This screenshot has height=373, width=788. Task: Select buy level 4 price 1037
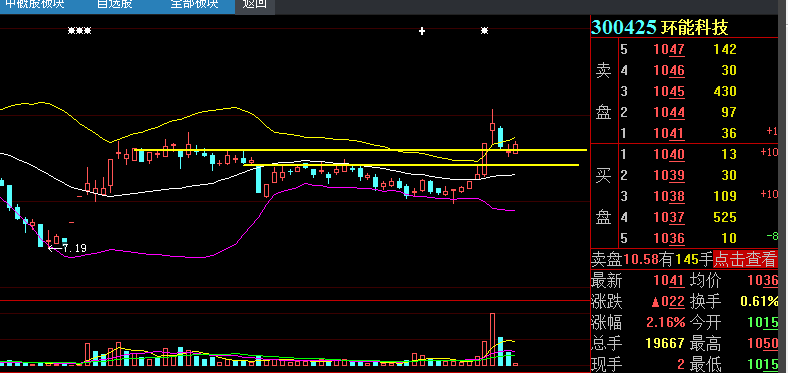point(669,217)
